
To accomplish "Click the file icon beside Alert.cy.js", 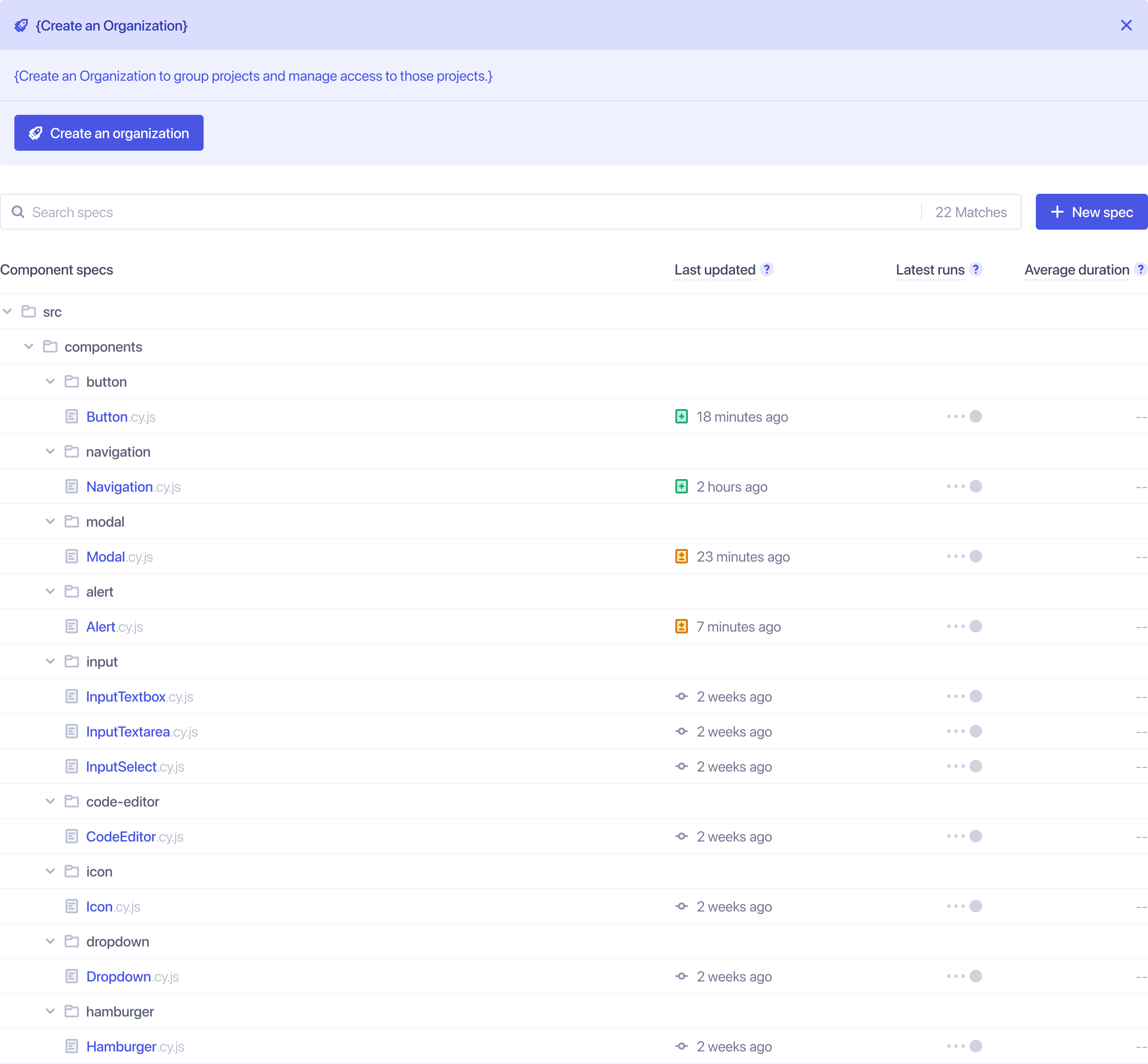I will pyautogui.click(x=71, y=627).
